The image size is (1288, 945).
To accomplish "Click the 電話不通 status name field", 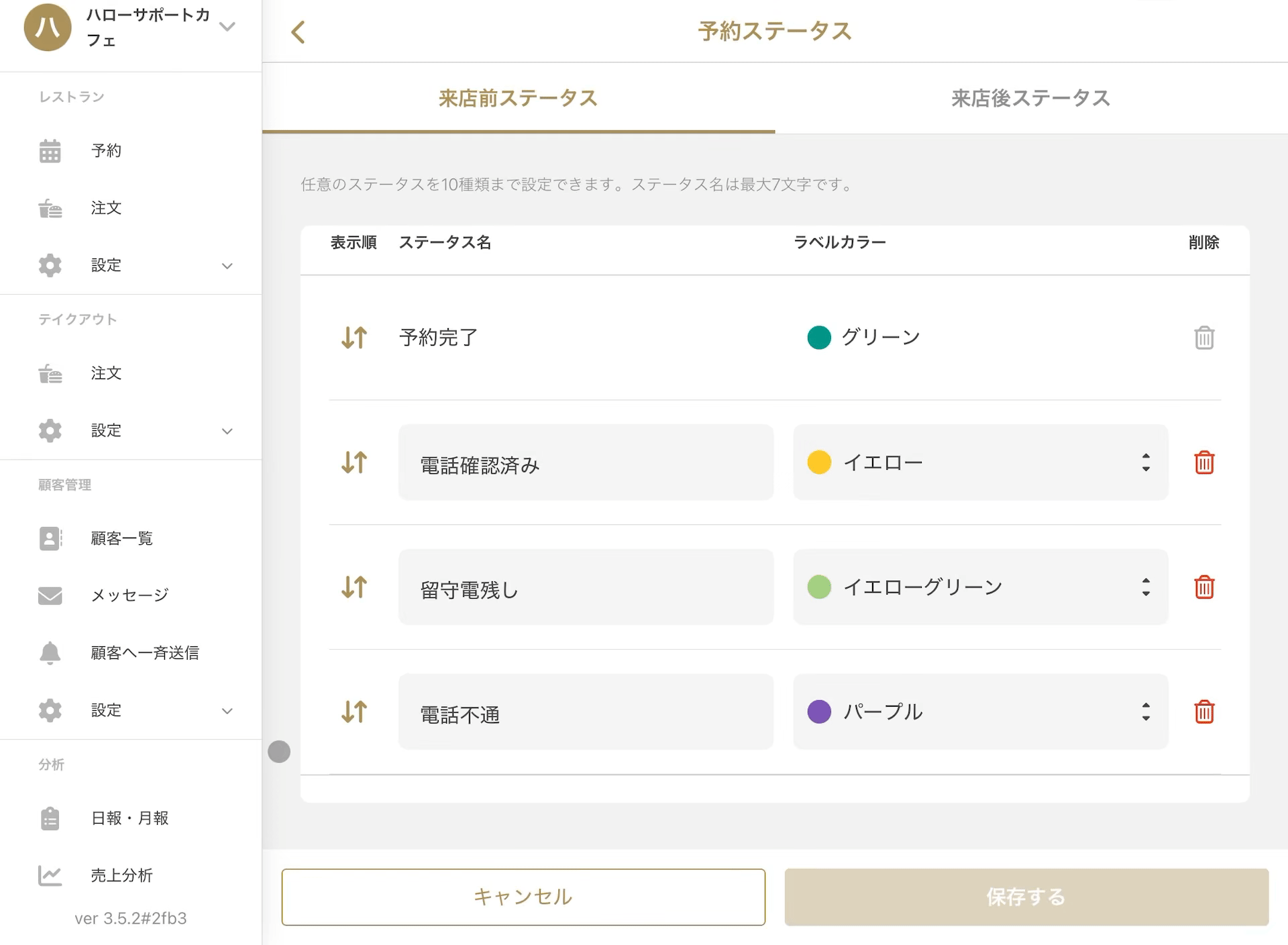I will pyautogui.click(x=585, y=711).
